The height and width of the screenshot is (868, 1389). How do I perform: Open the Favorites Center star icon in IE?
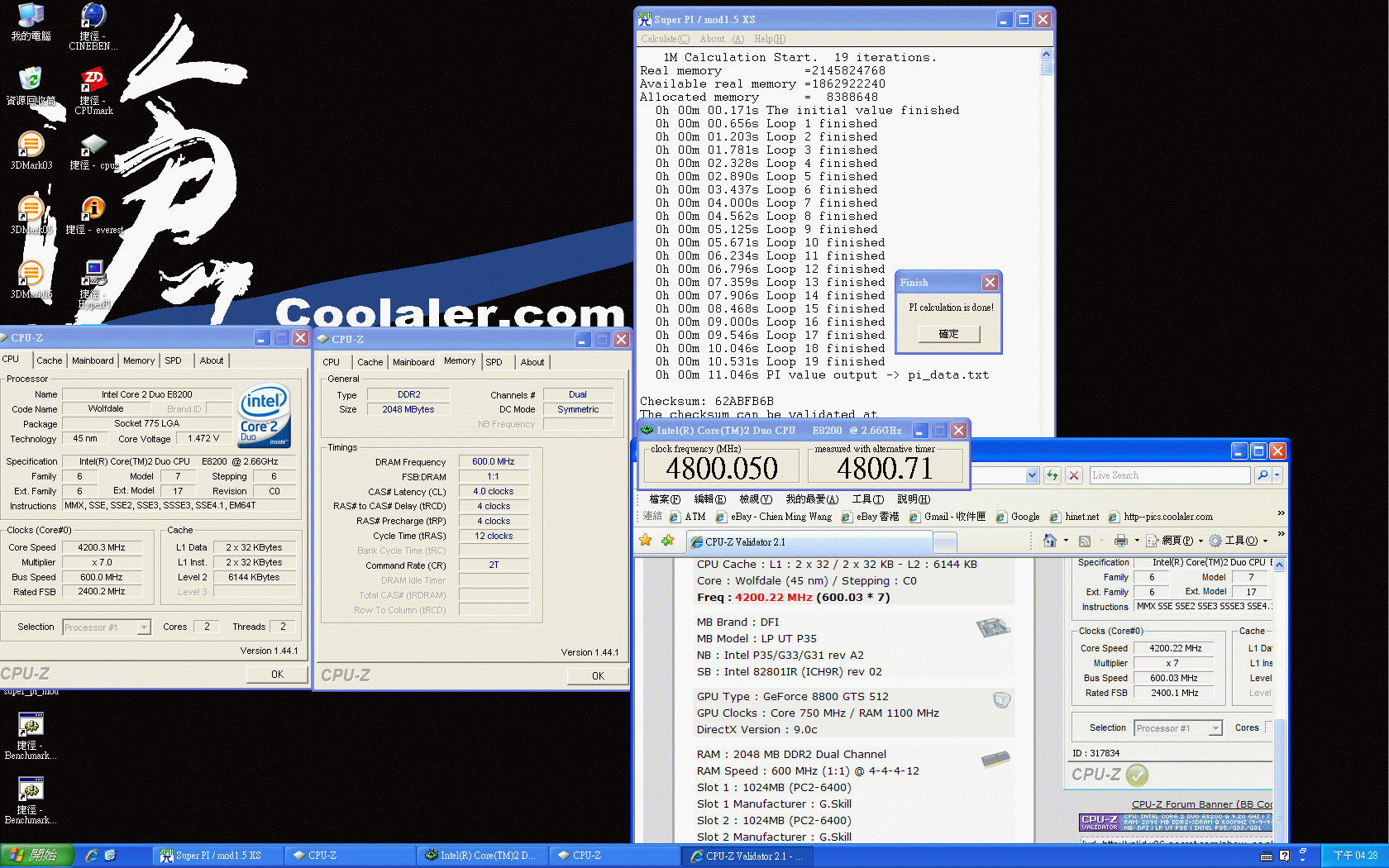coord(646,541)
